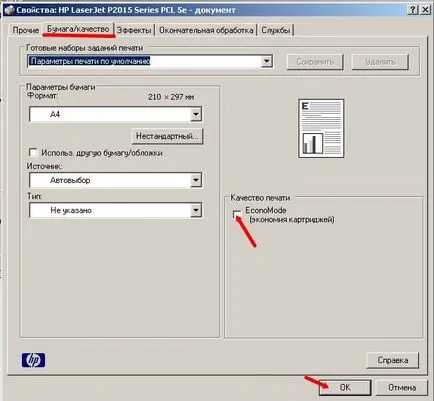Expand the print task presets dropdown arrow
Image resolution: width=434 pixels, height=401 pixels.
point(266,61)
